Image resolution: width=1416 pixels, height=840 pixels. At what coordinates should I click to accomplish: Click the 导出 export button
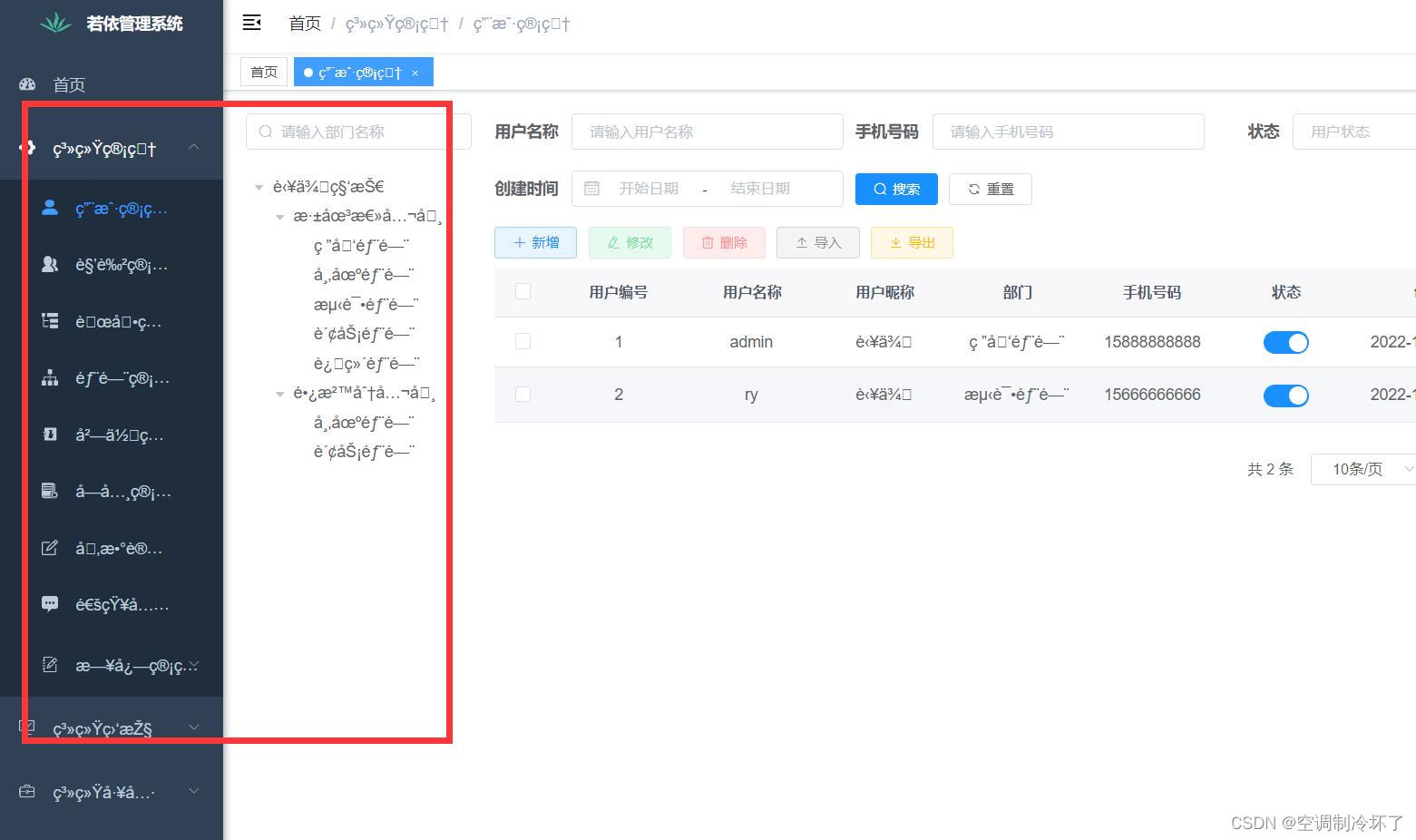point(911,242)
